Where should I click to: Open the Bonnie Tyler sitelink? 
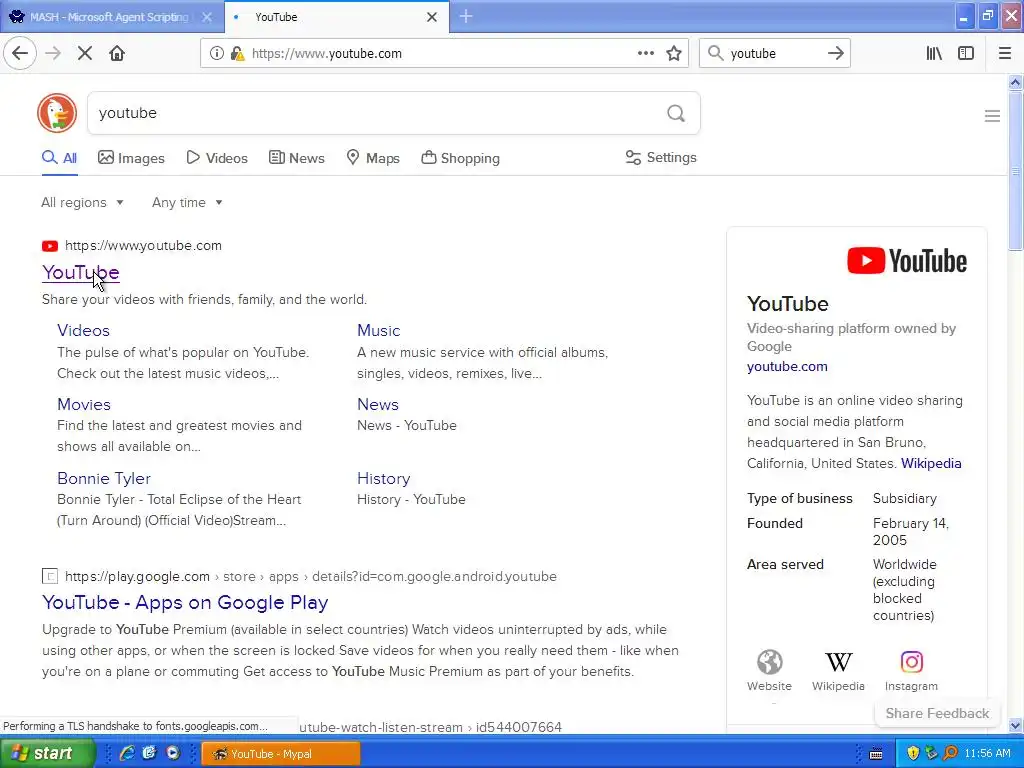104,478
